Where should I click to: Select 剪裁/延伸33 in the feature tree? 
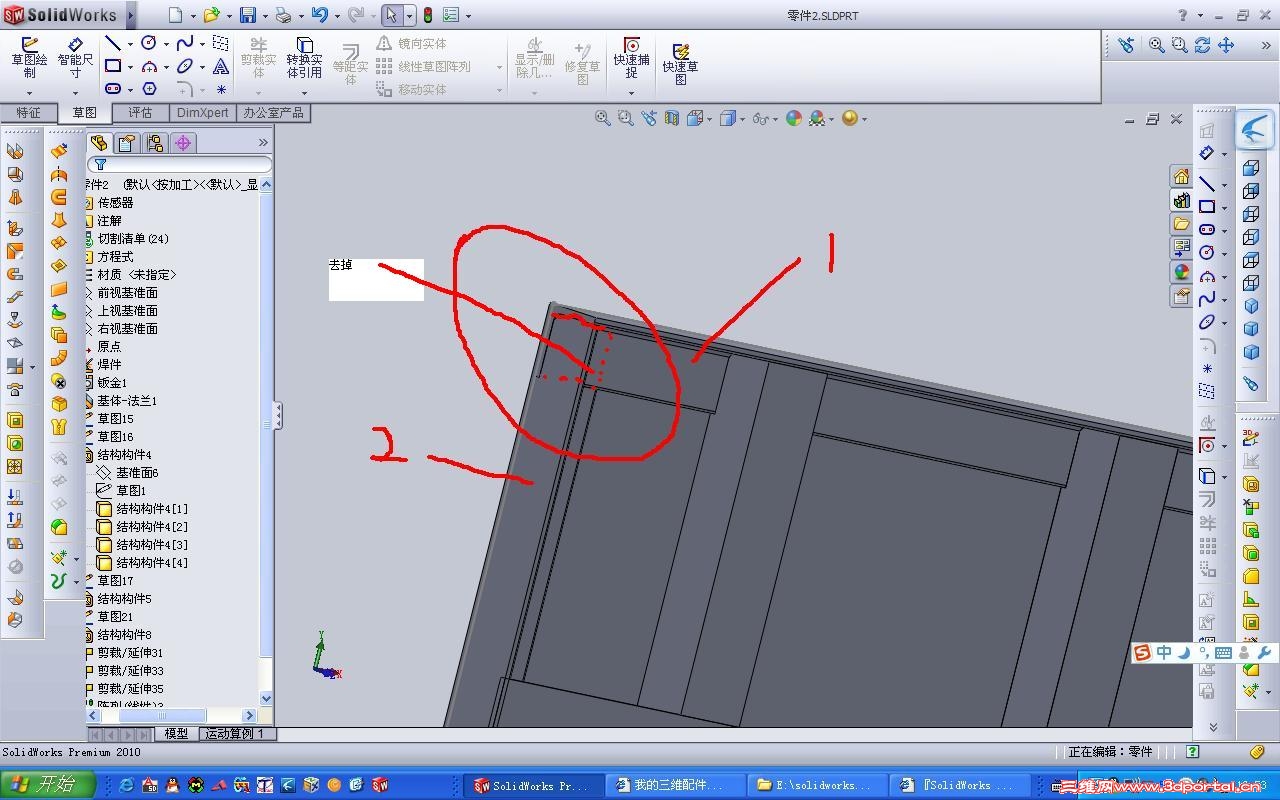click(130, 671)
